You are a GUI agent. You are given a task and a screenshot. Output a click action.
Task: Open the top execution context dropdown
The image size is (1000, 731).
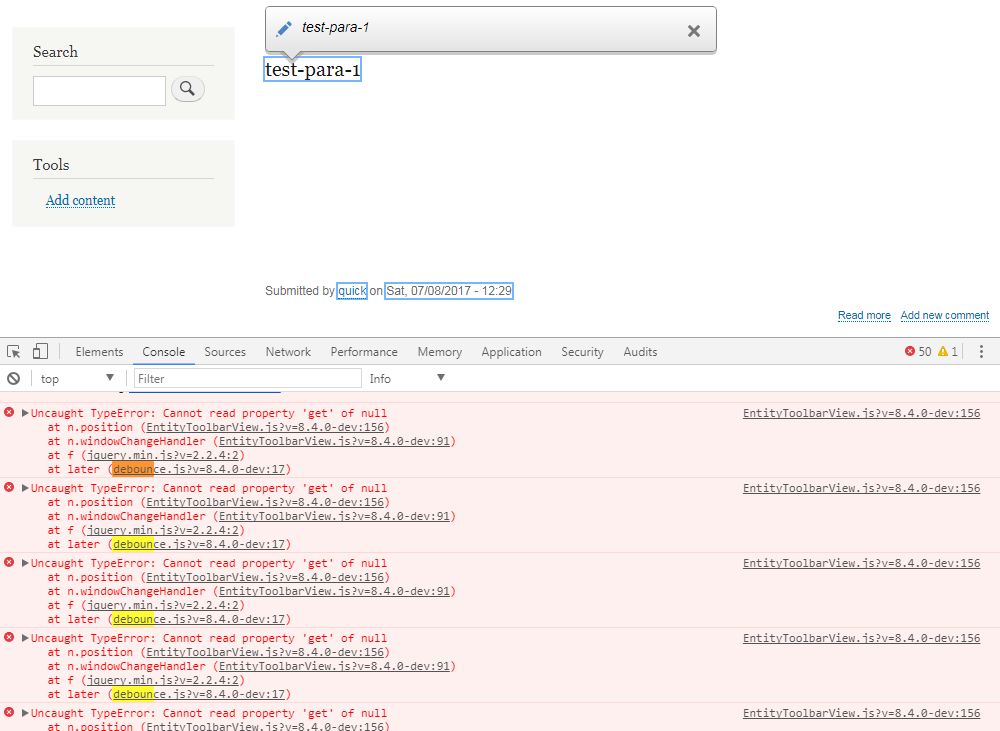pyautogui.click(x=77, y=378)
